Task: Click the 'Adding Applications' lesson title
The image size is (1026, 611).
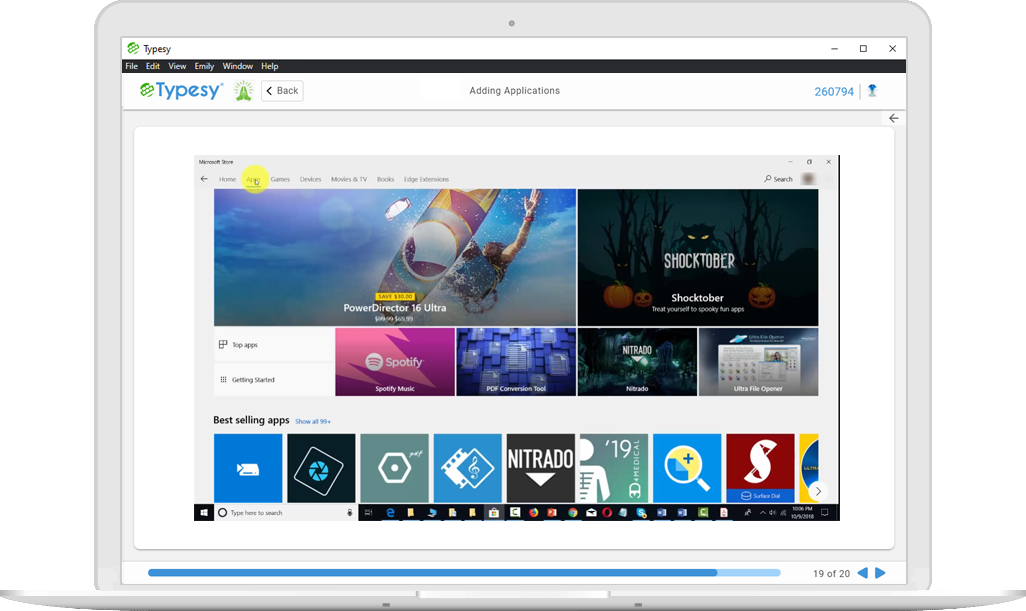Action: (x=514, y=90)
